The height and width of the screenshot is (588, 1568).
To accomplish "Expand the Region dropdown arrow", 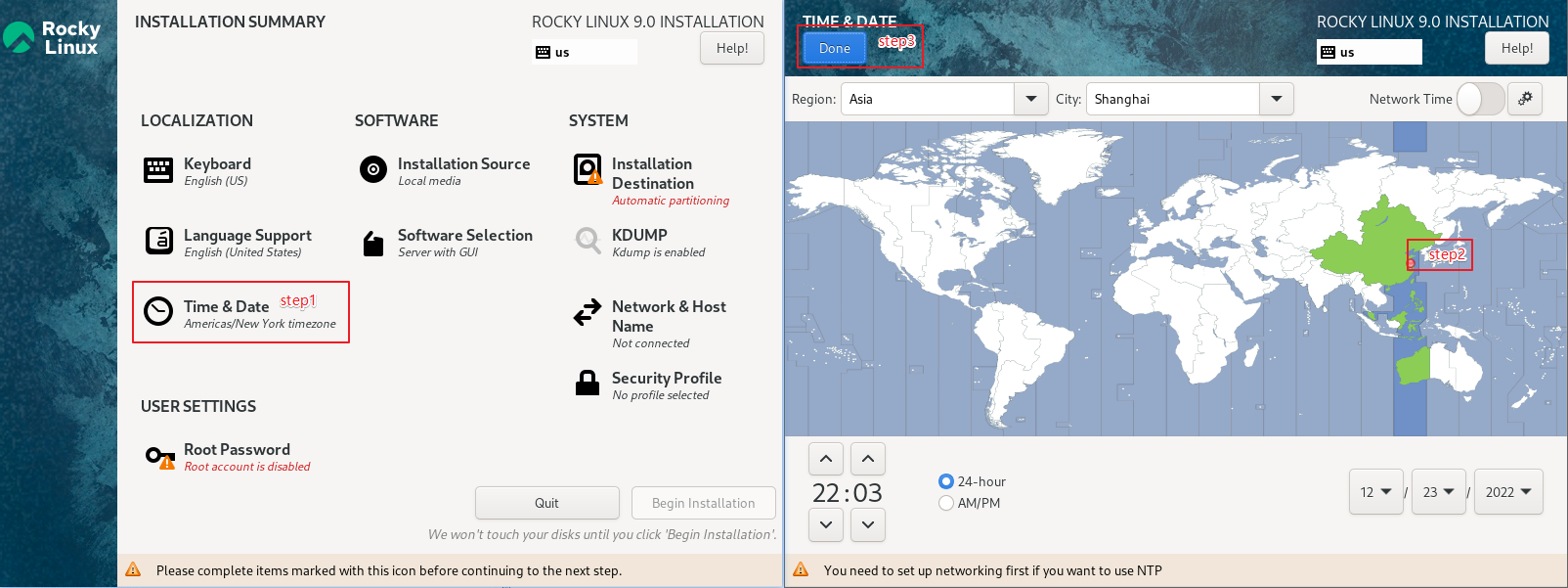I will (x=1031, y=99).
